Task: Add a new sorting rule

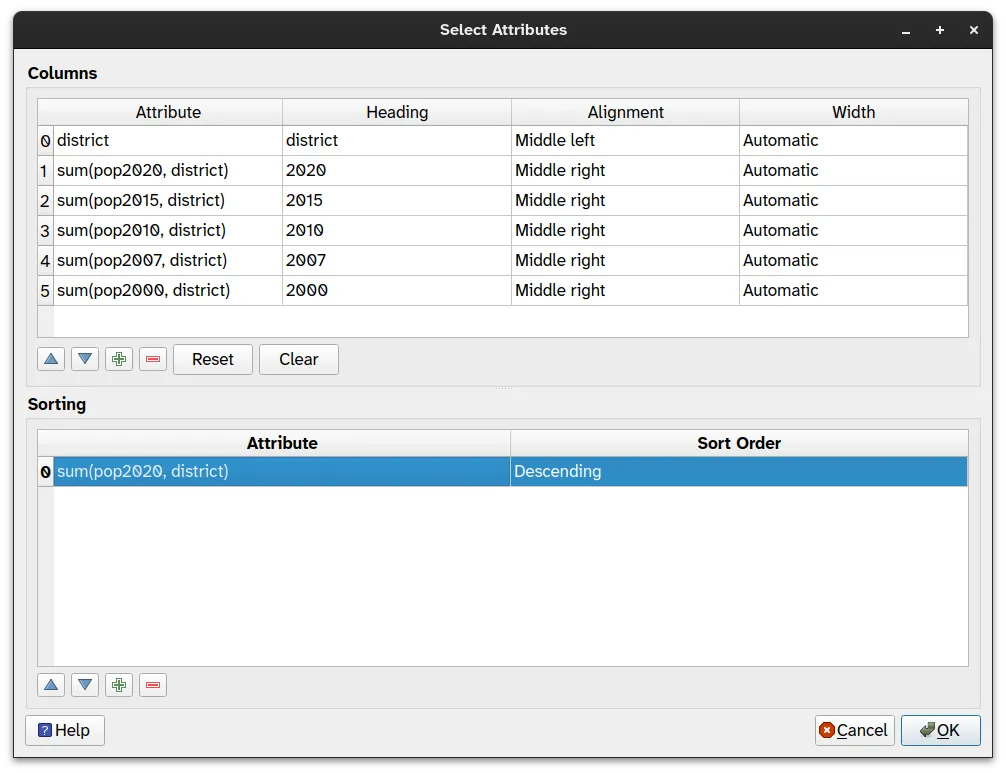Action: pyautogui.click(x=119, y=685)
